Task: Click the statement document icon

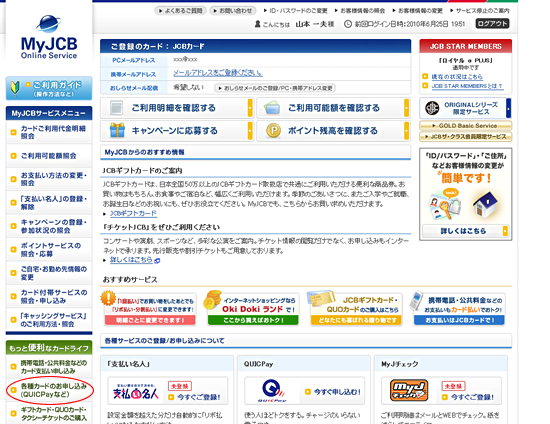Action: [x=116, y=108]
